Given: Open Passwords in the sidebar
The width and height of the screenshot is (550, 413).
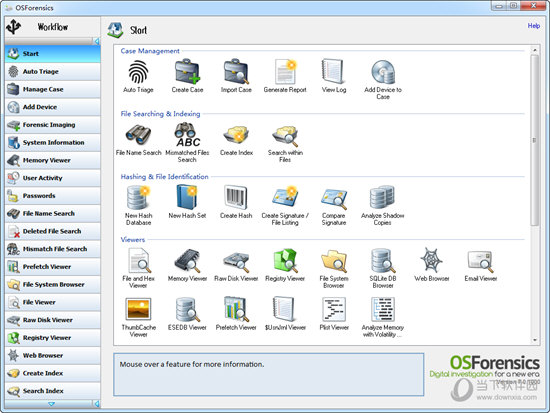Looking at the screenshot, I should click(x=53, y=196).
